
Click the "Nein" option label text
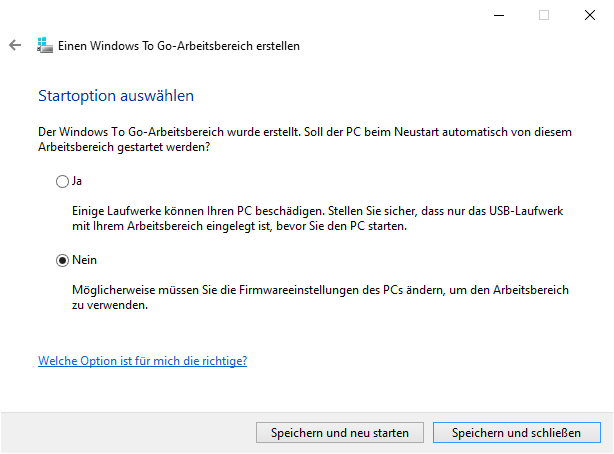pos(83,260)
